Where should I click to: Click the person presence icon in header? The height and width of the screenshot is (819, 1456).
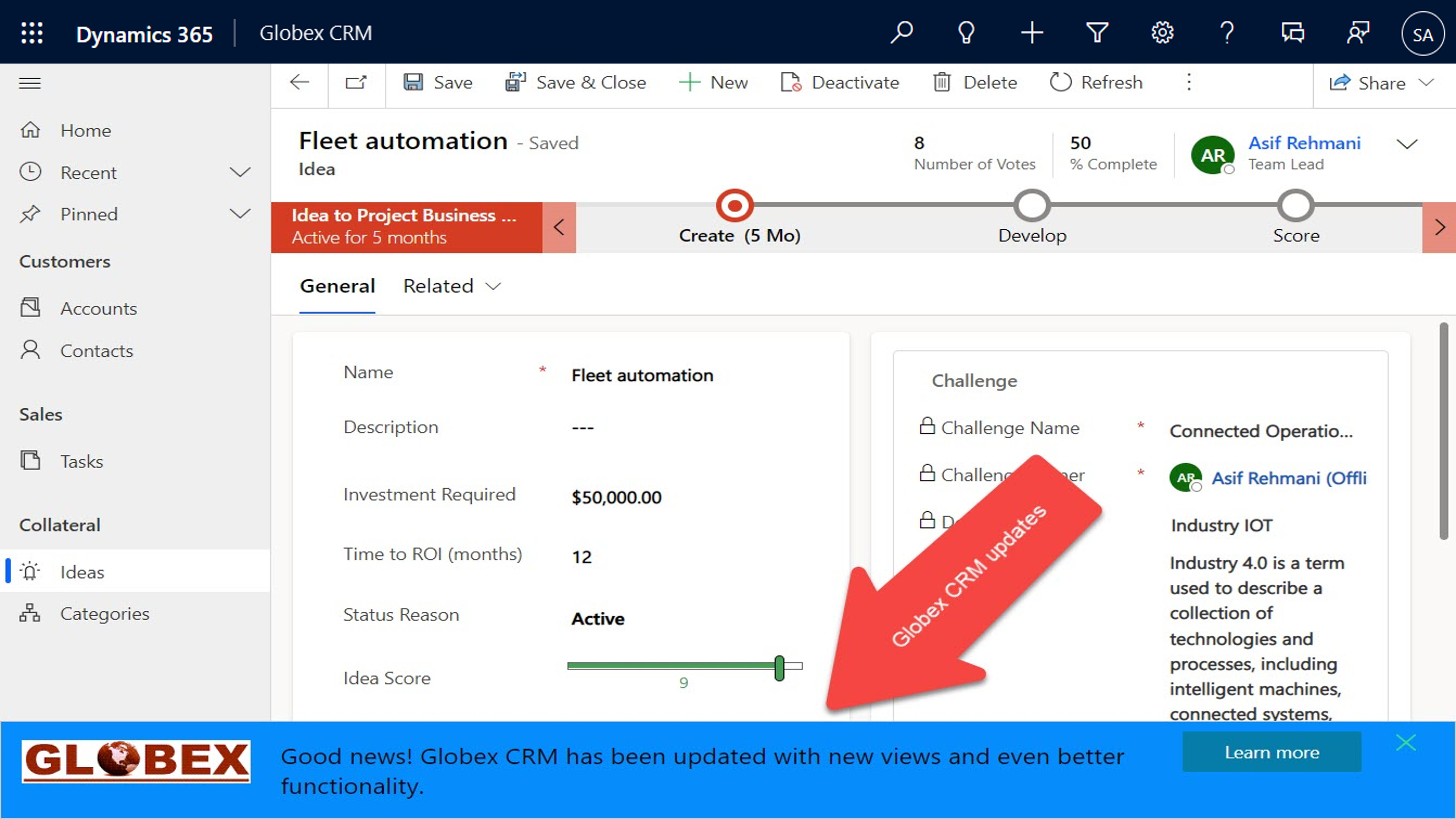1358,33
